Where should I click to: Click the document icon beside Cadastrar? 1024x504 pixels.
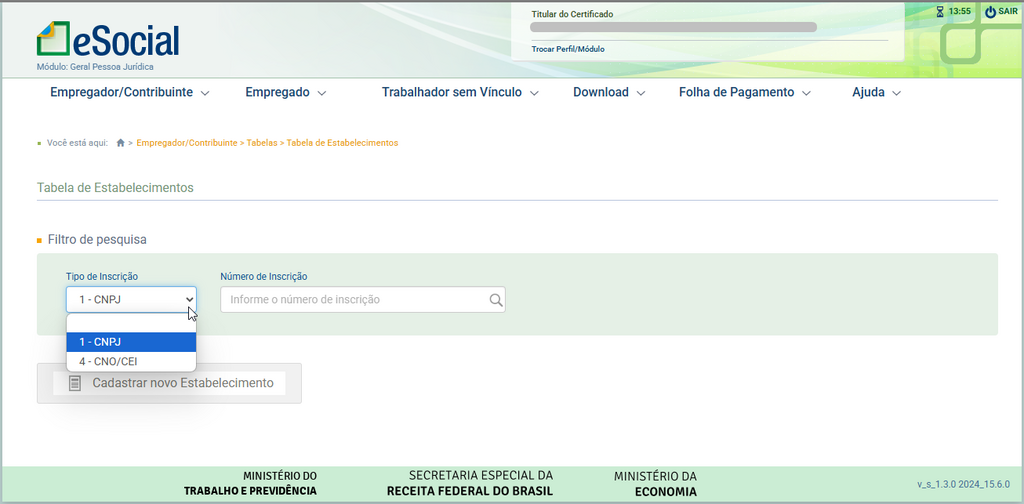tap(75, 383)
